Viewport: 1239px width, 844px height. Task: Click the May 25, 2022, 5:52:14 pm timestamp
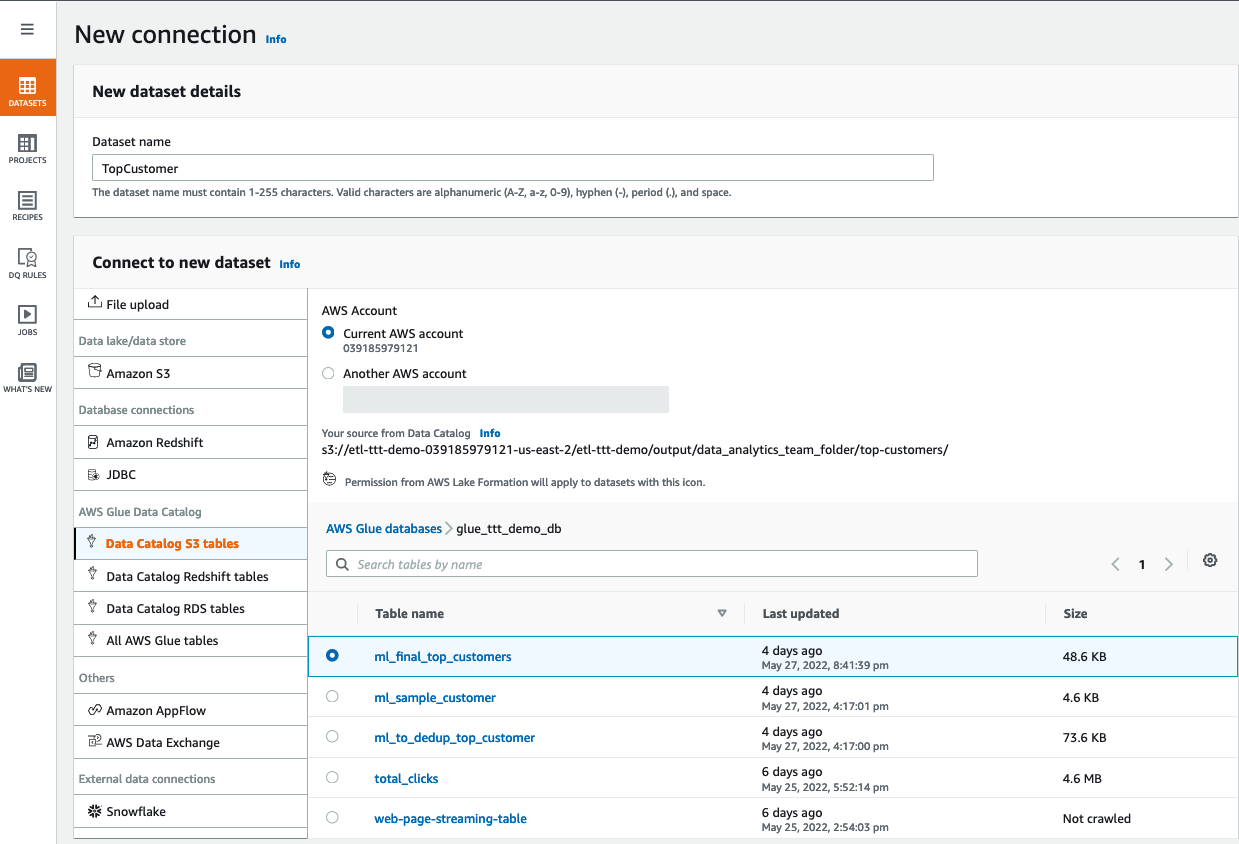825,786
